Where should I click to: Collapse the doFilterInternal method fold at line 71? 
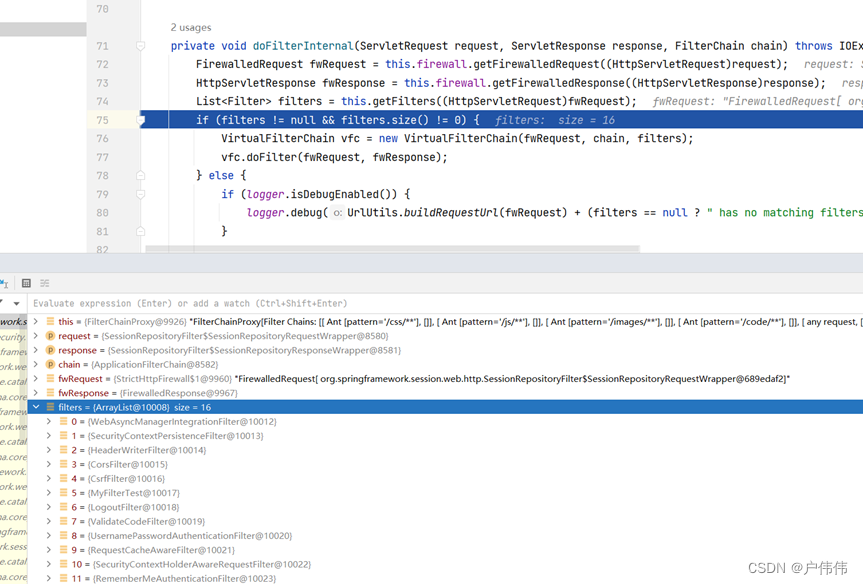(139, 46)
